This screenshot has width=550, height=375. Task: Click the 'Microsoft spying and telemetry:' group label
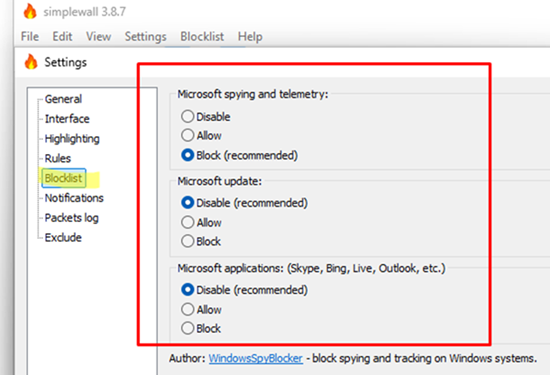coord(253,94)
